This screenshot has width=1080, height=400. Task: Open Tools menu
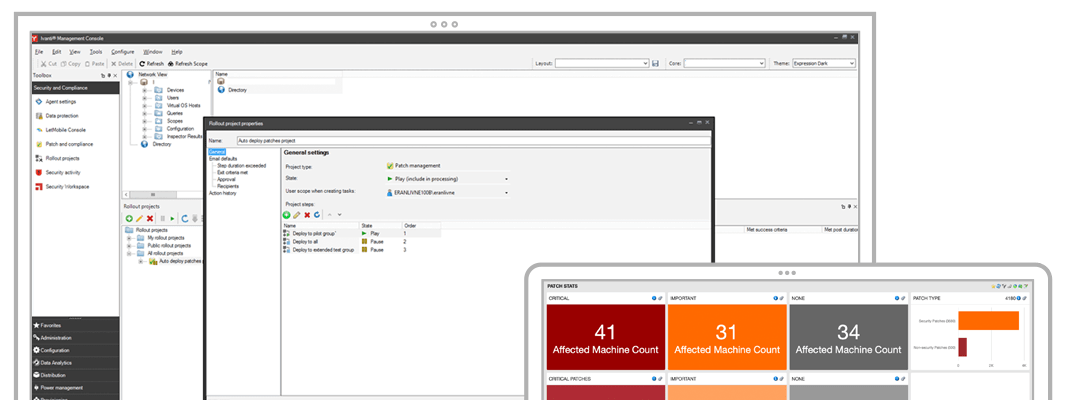(x=96, y=52)
